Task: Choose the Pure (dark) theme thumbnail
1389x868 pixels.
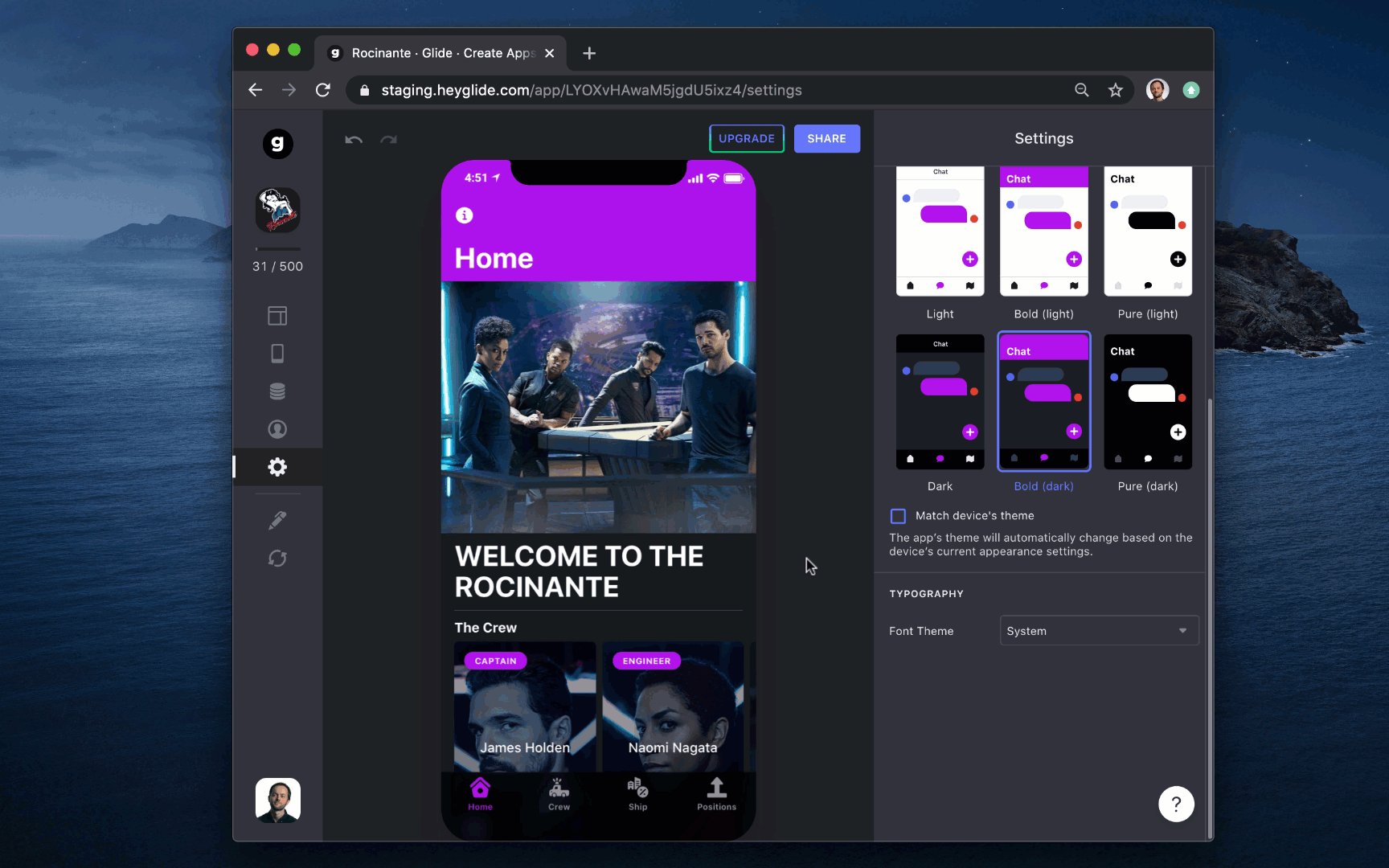Action: 1148,402
